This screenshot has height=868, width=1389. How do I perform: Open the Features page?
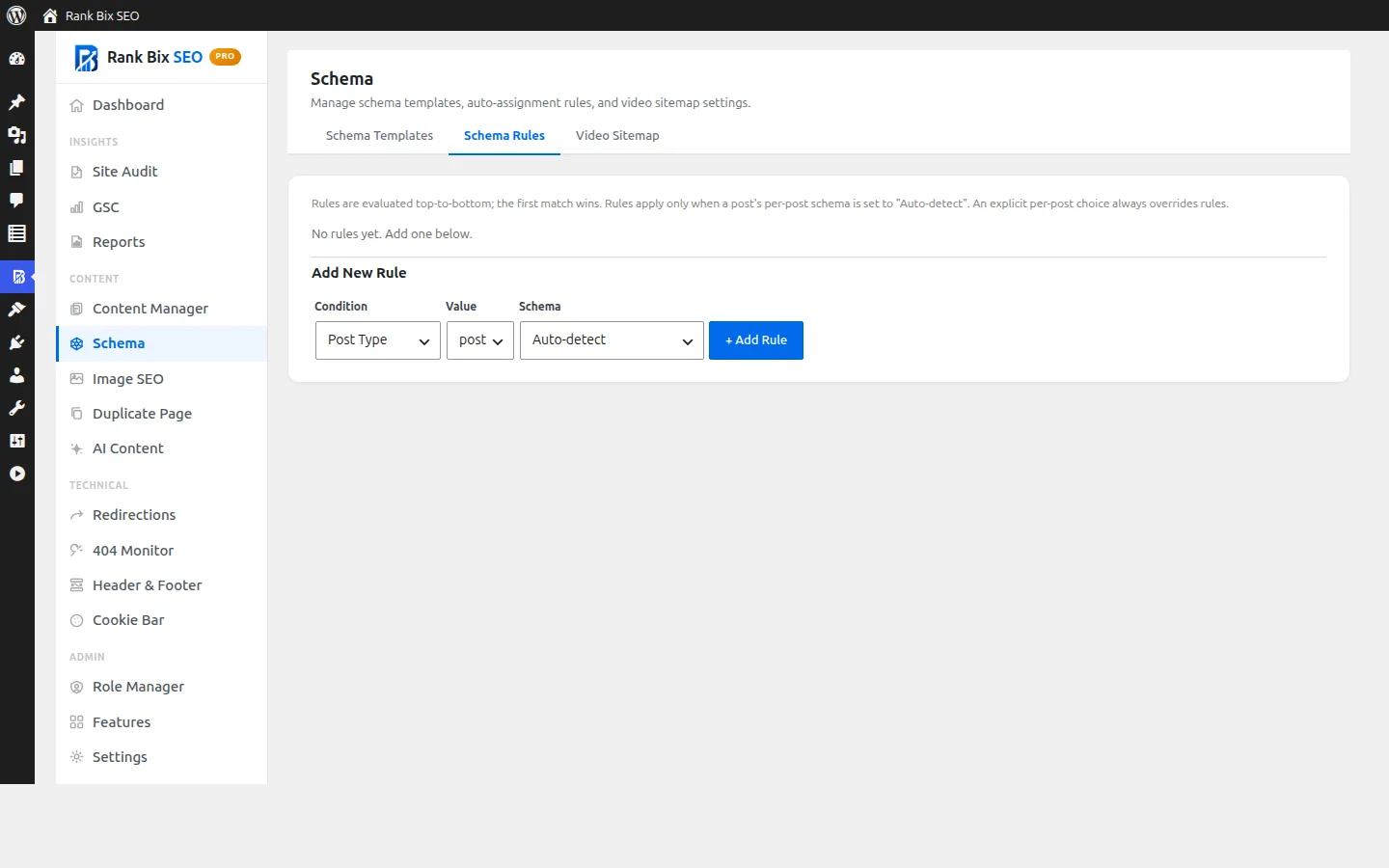click(162, 722)
